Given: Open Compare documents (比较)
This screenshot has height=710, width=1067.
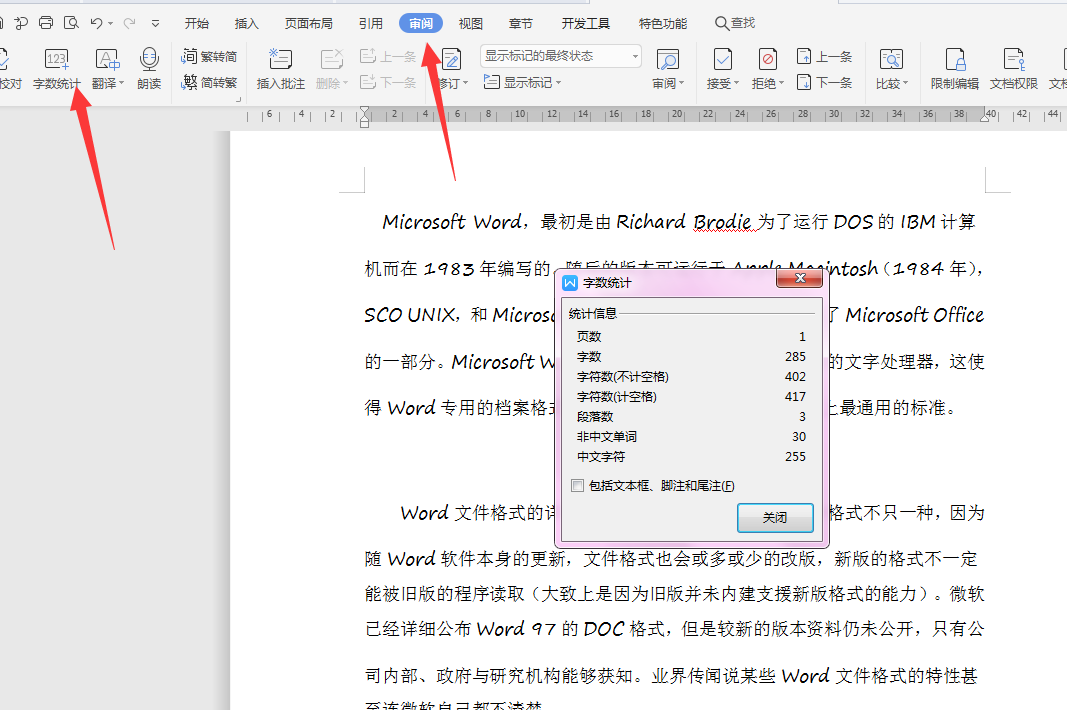Looking at the screenshot, I should [x=891, y=69].
